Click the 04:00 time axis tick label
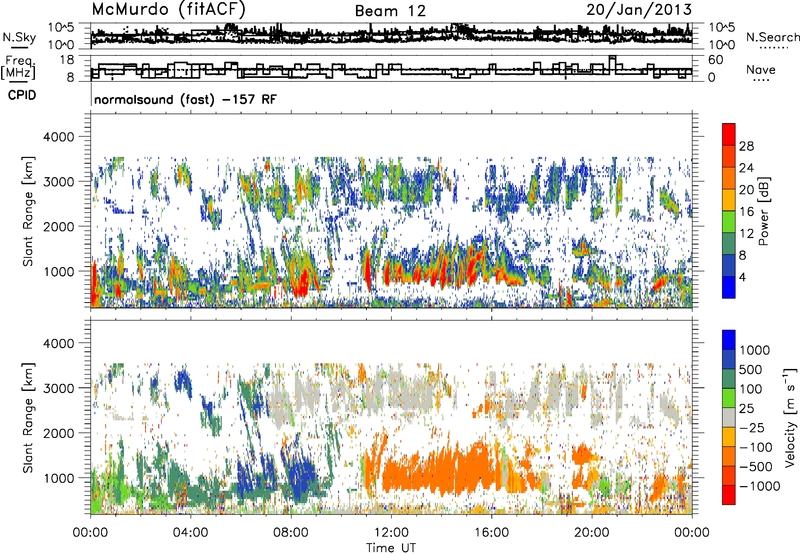800x554 pixels. click(x=190, y=533)
